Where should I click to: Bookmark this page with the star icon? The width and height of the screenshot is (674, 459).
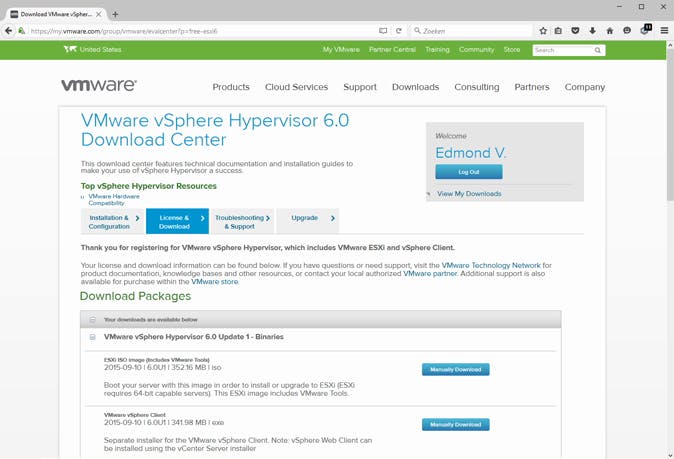543,31
